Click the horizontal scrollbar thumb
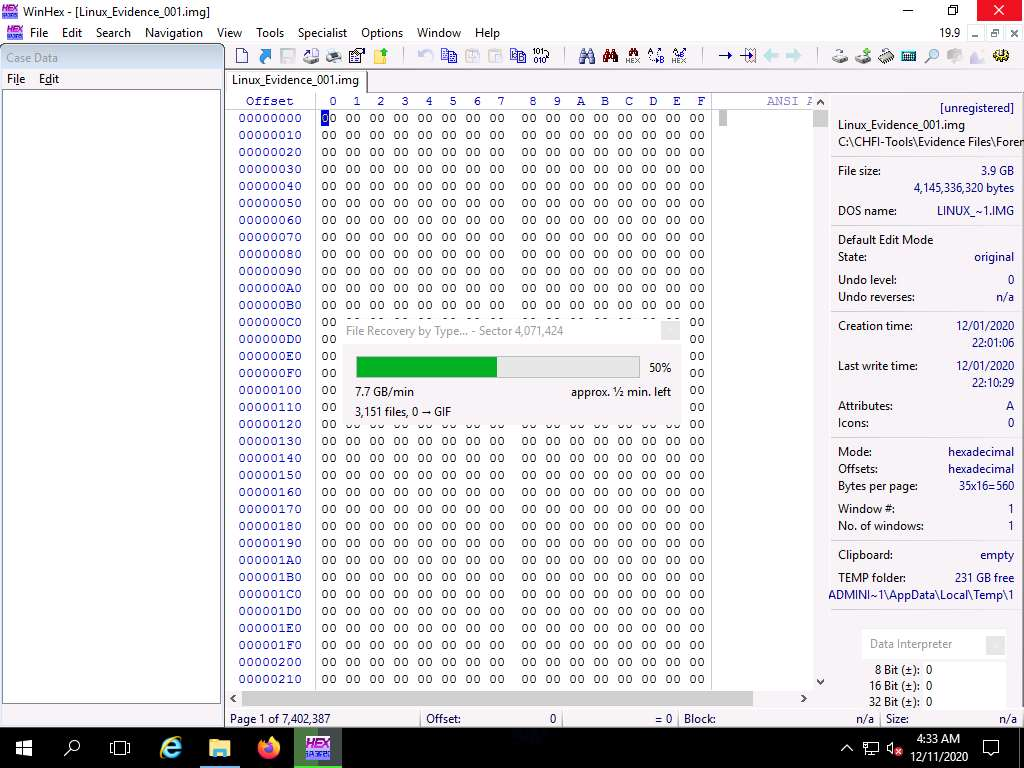The width and height of the screenshot is (1024, 768). click(x=497, y=698)
